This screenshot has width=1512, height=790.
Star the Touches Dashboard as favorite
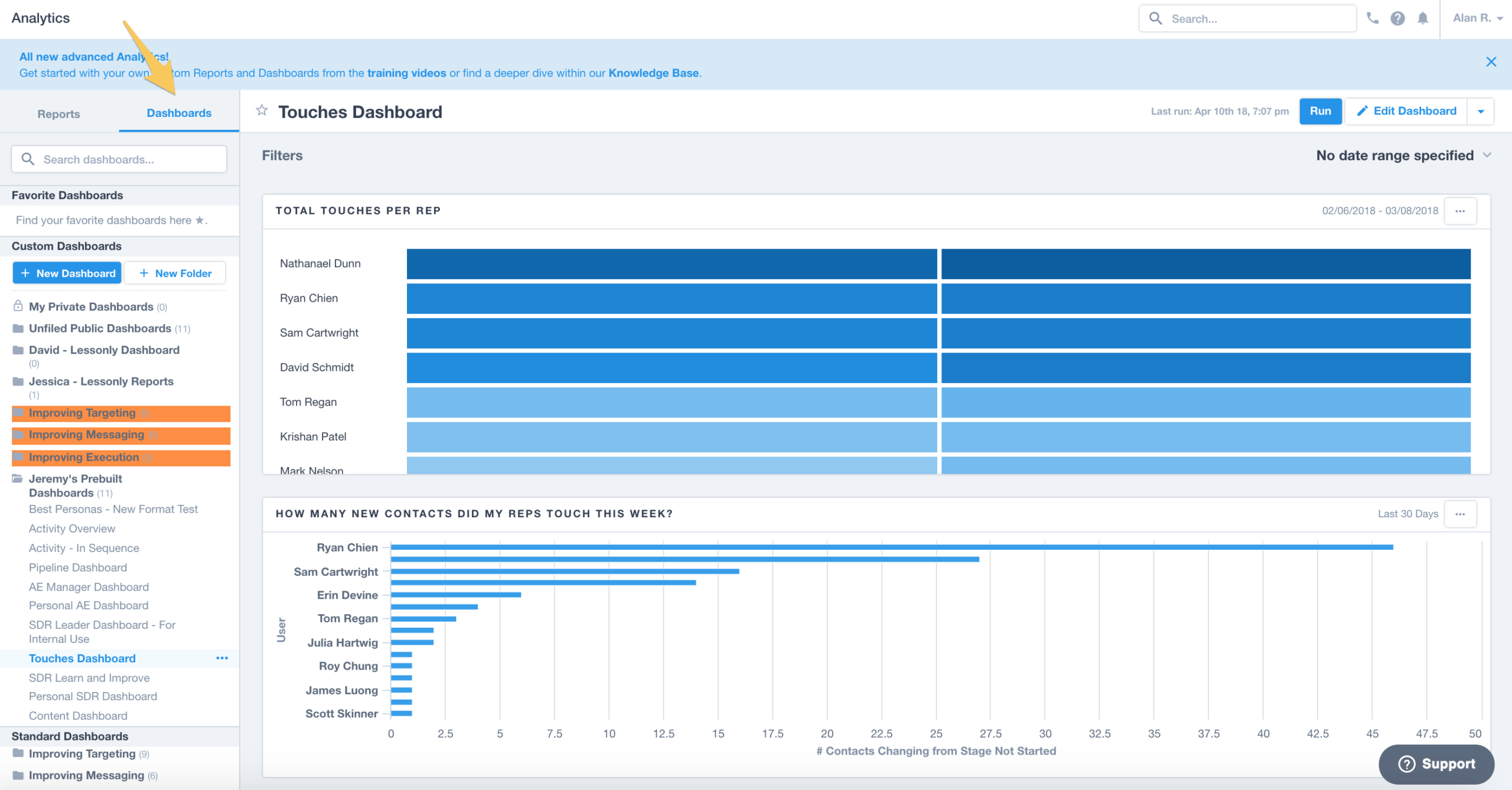[x=262, y=110]
